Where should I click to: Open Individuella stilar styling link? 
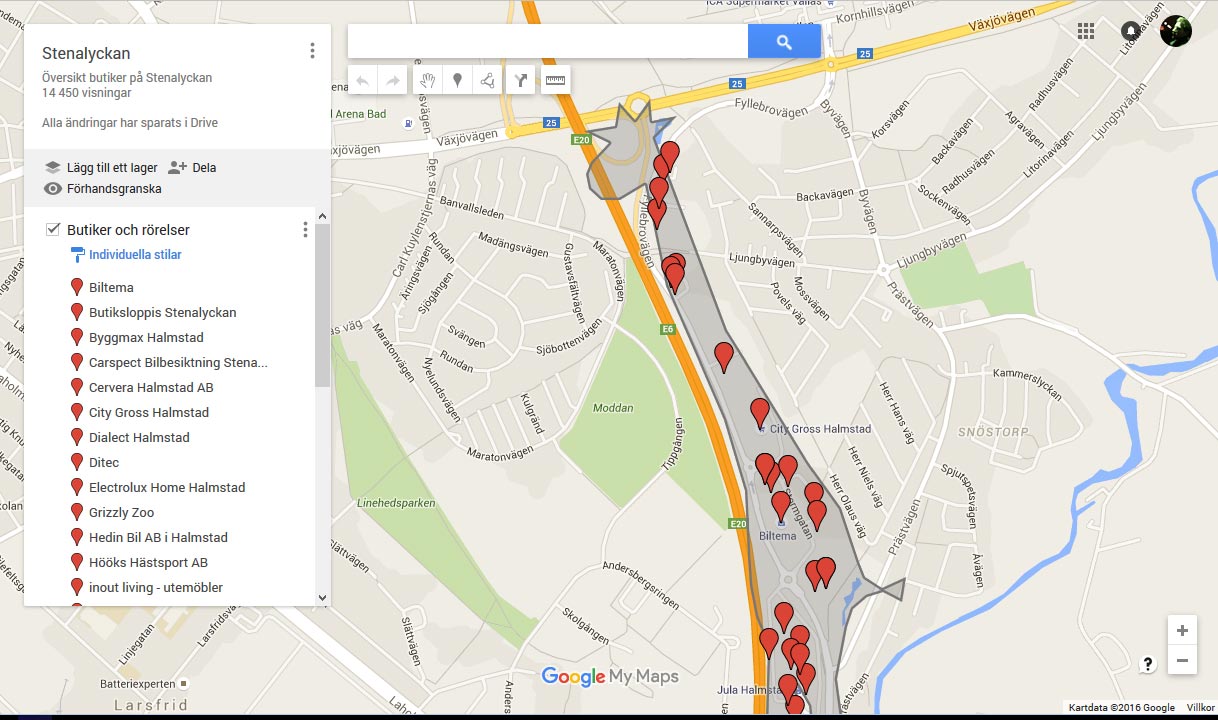(135, 255)
